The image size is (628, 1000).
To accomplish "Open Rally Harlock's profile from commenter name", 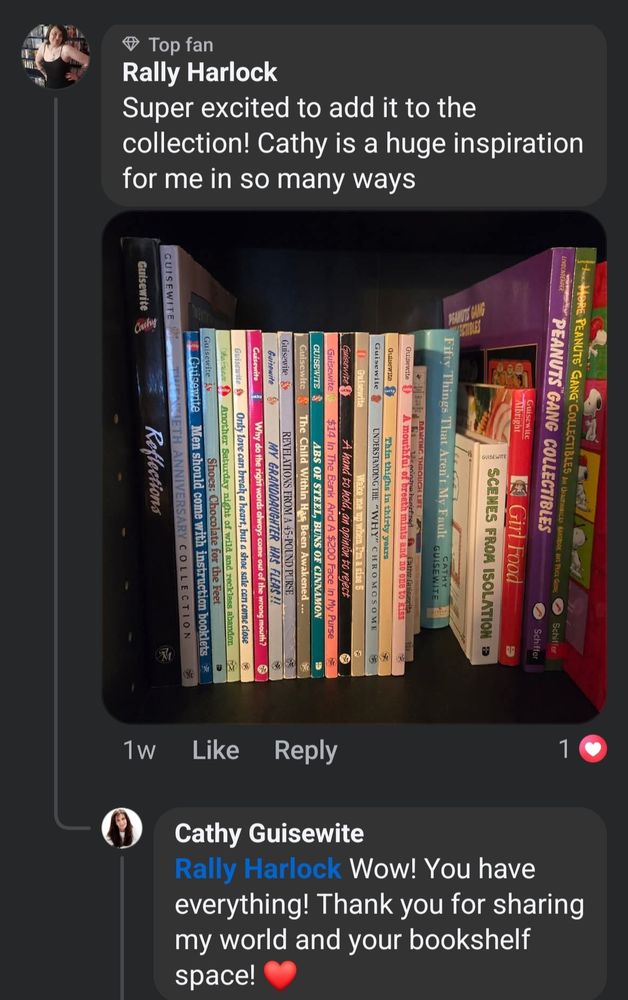I will [200, 73].
